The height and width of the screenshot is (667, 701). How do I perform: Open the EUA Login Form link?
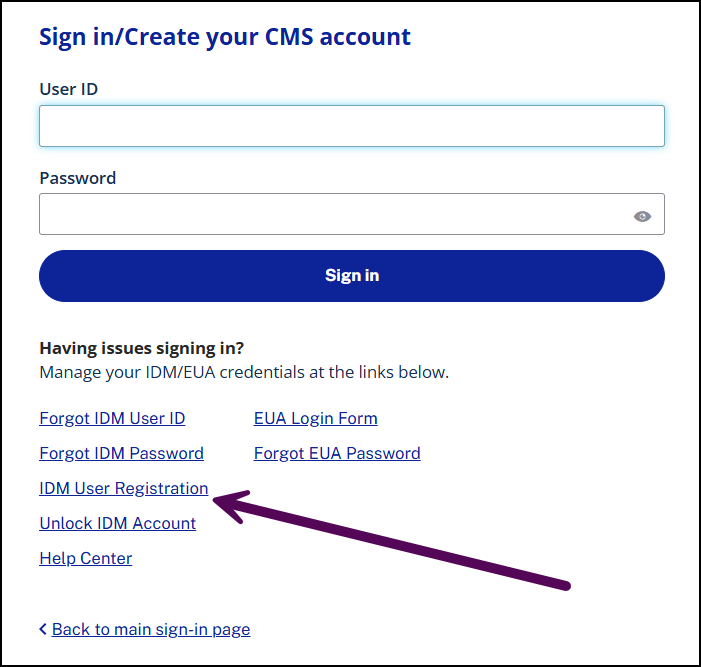(316, 418)
